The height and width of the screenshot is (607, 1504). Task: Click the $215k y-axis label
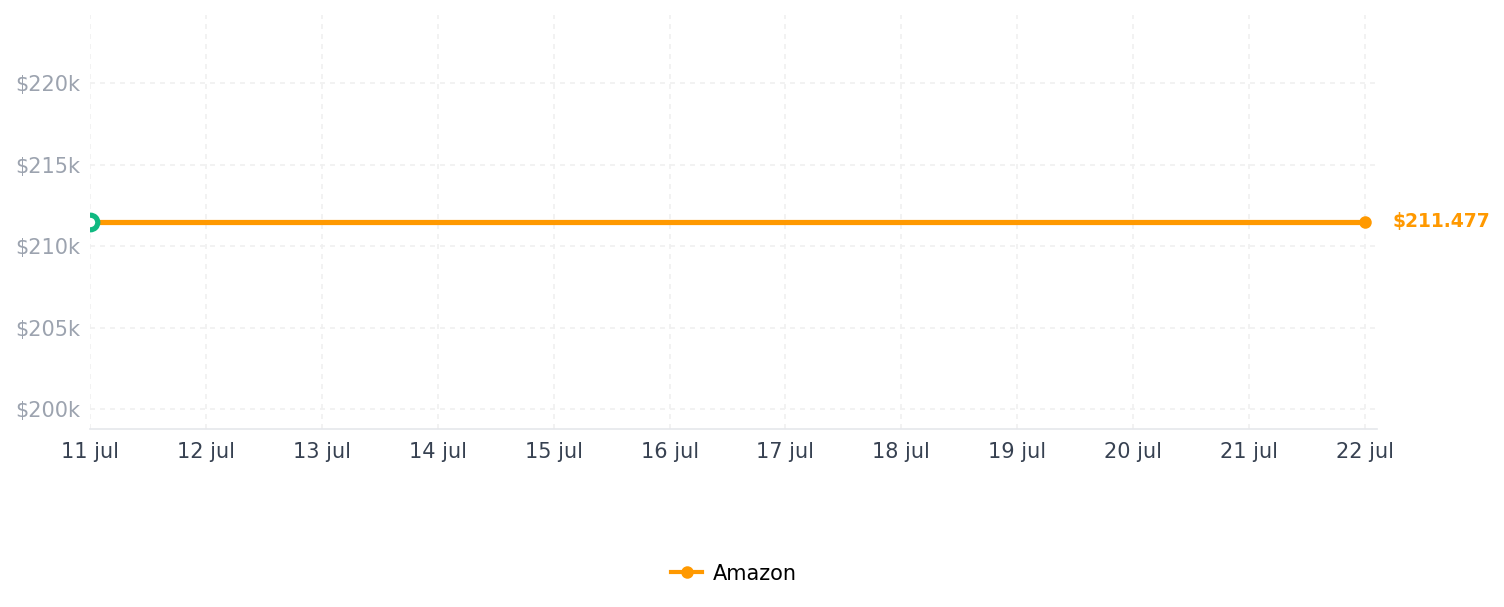click(x=47, y=166)
